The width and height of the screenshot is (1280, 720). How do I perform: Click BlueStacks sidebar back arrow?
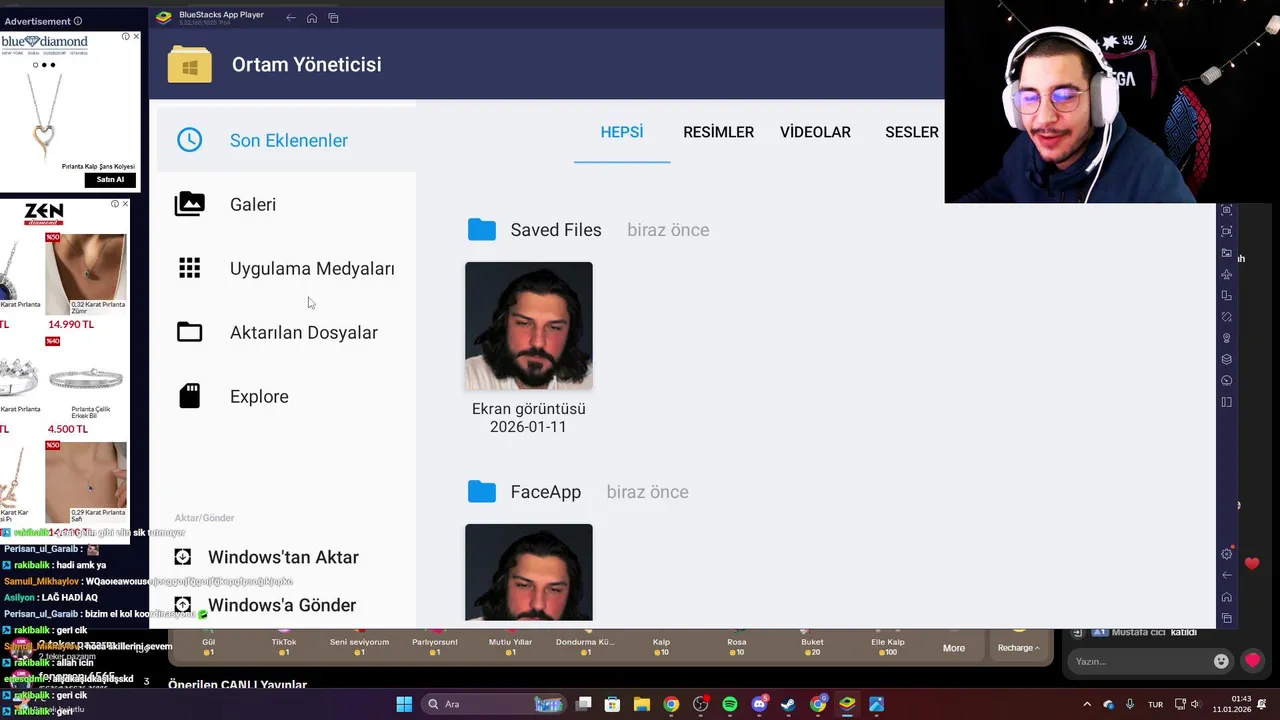(x=1227, y=575)
